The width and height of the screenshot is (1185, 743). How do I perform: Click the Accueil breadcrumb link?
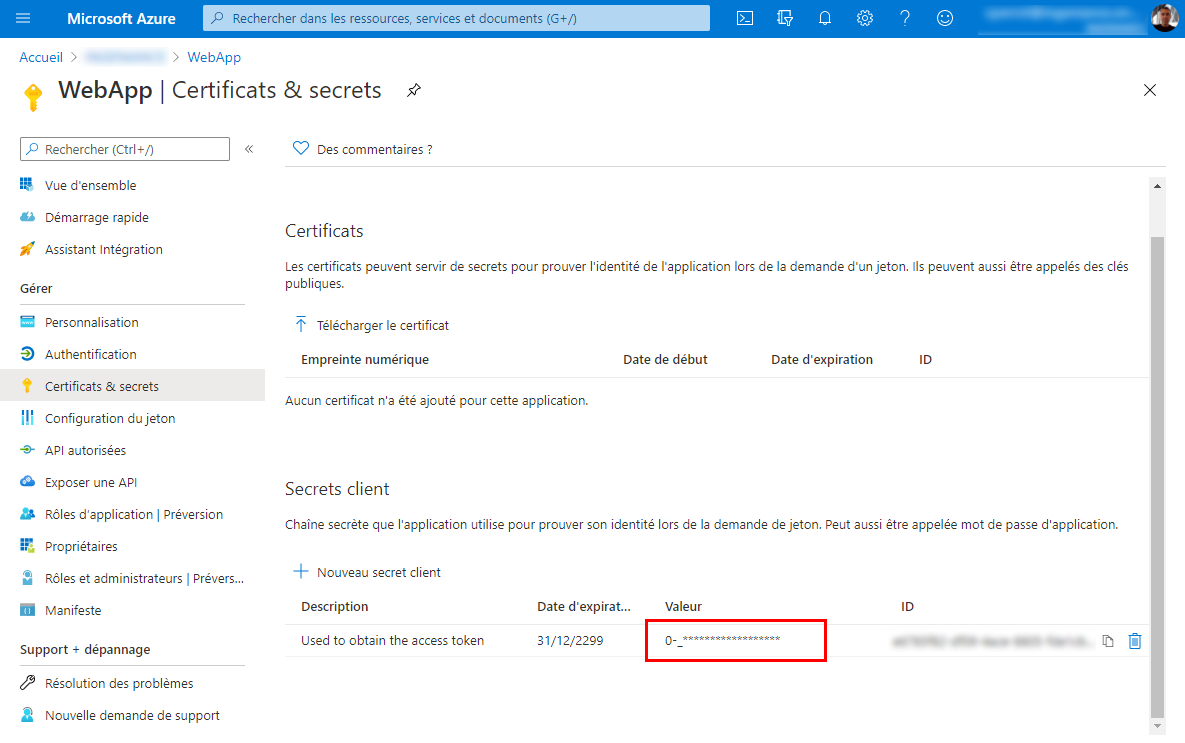pos(41,57)
